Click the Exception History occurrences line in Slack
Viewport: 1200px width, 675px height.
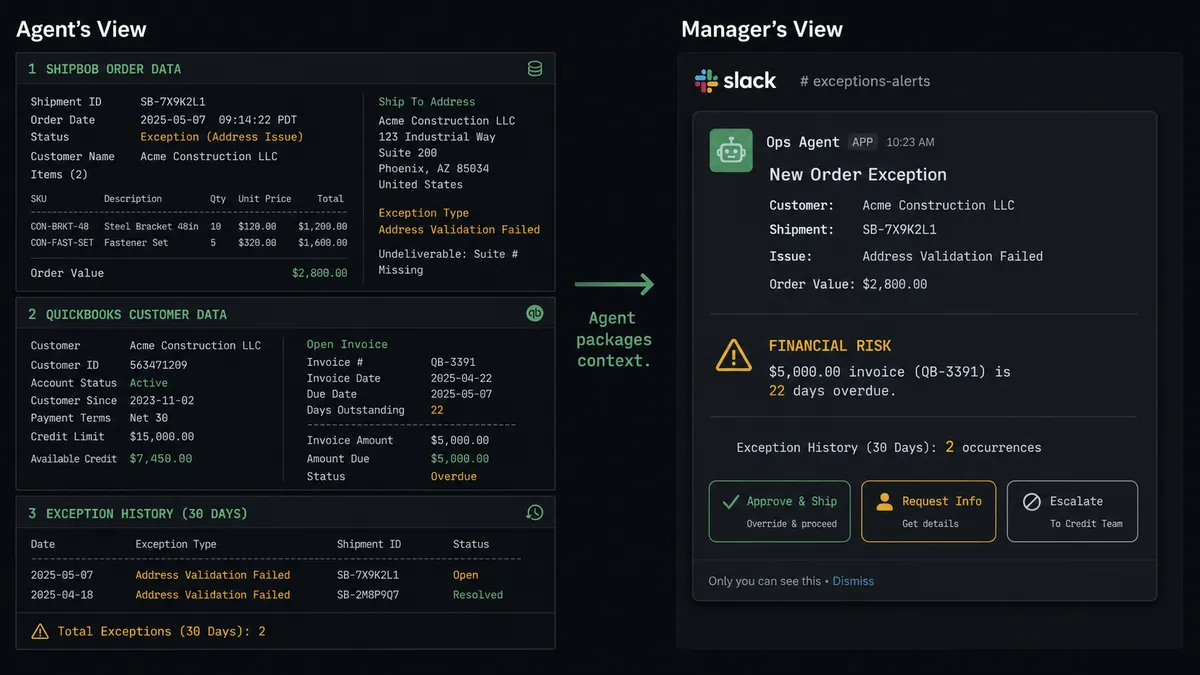(x=889, y=447)
